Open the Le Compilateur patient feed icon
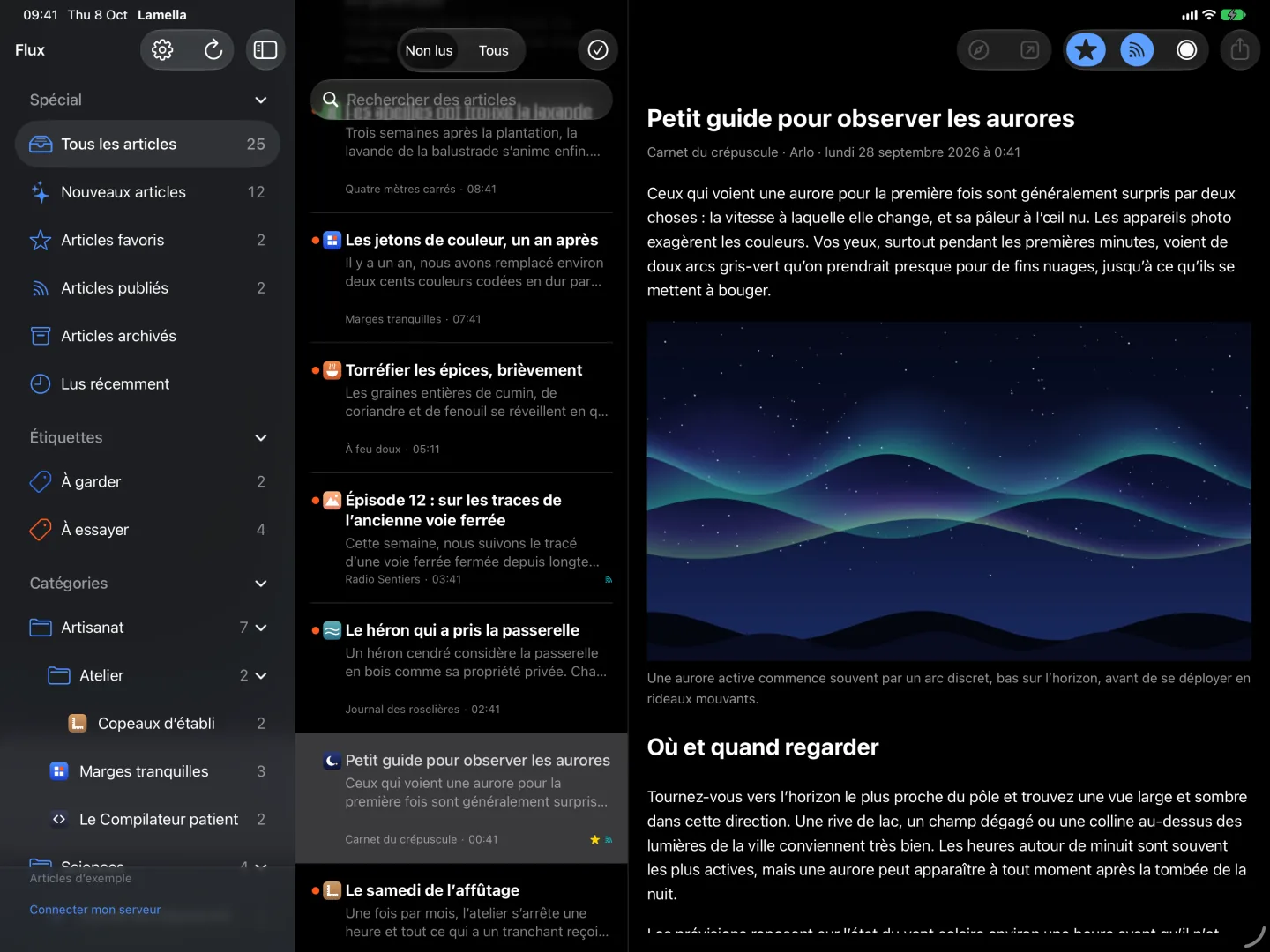Viewport: 1270px width, 952px height. click(x=59, y=819)
